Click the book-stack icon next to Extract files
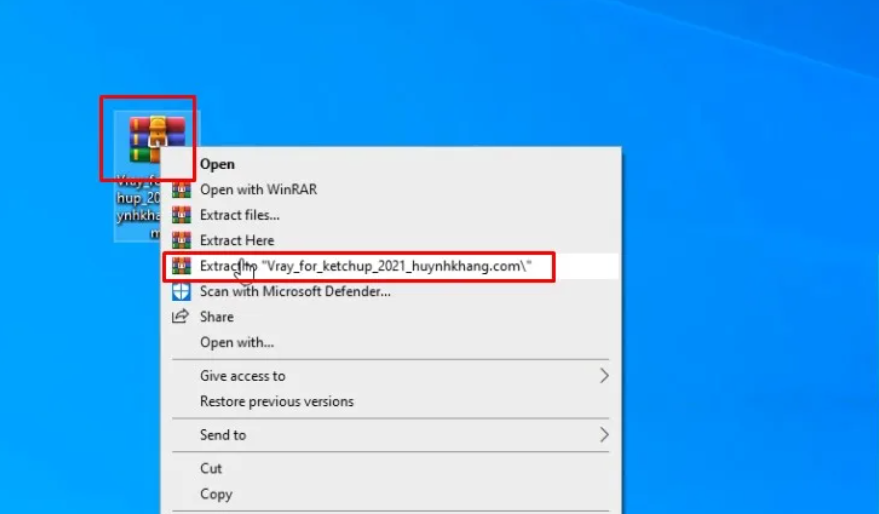 pyautogui.click(x=181, y=215)
